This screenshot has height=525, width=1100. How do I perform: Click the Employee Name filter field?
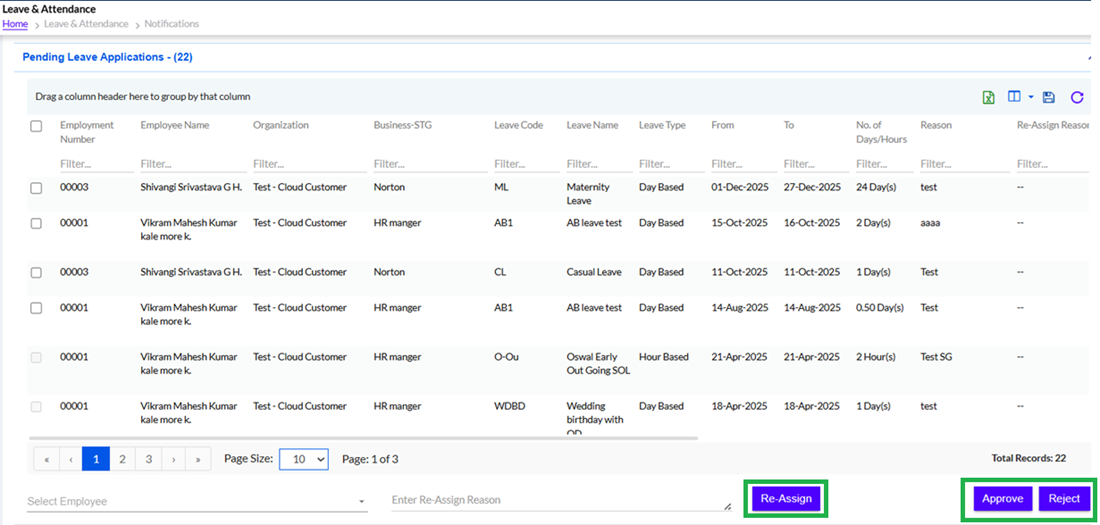(193, 164)
